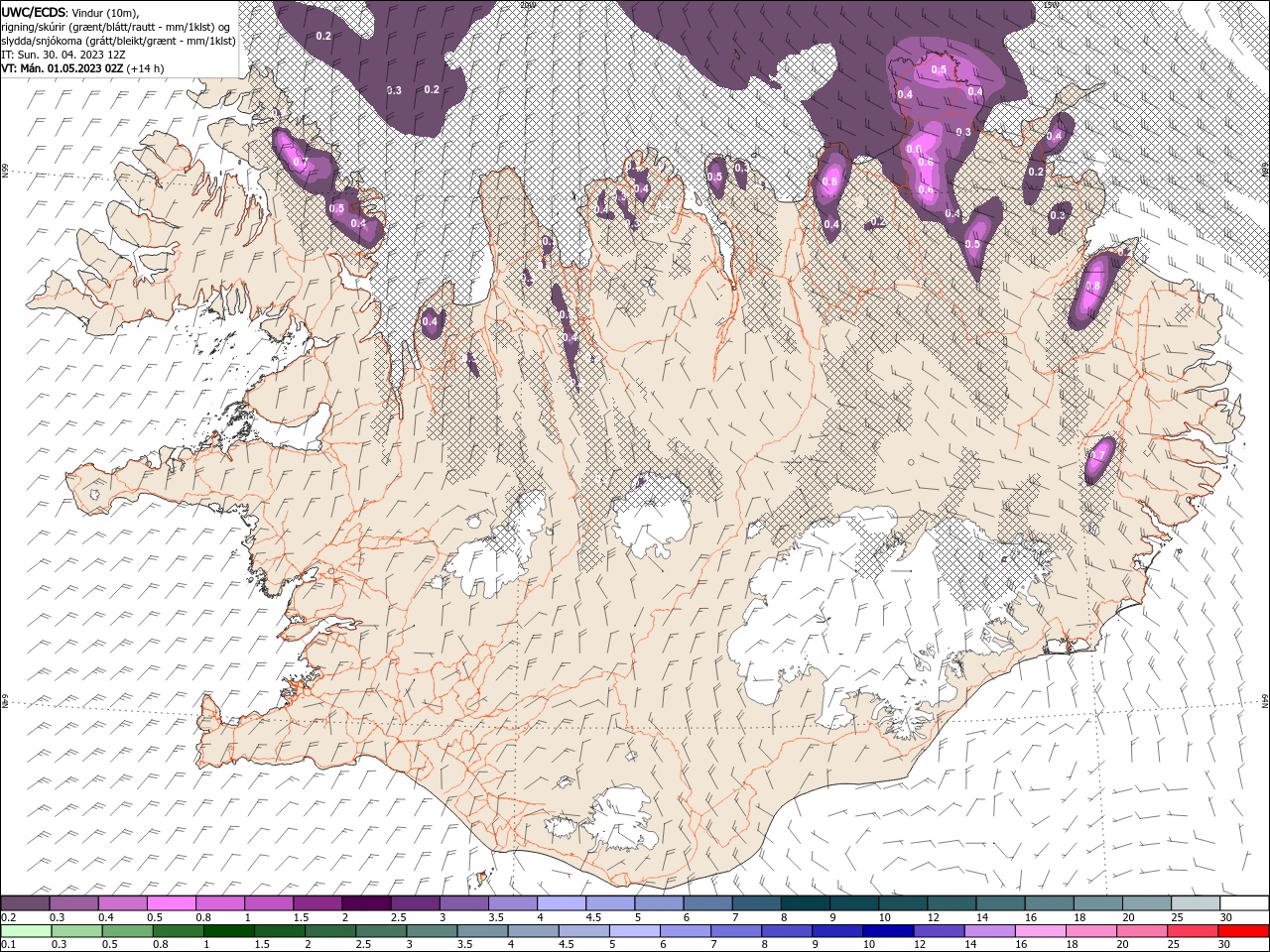The height and width of the screenshot is (952, 1270).
Task: Click the upper legend swatch between 0.2 and 0.3
Action: point(25,902)
